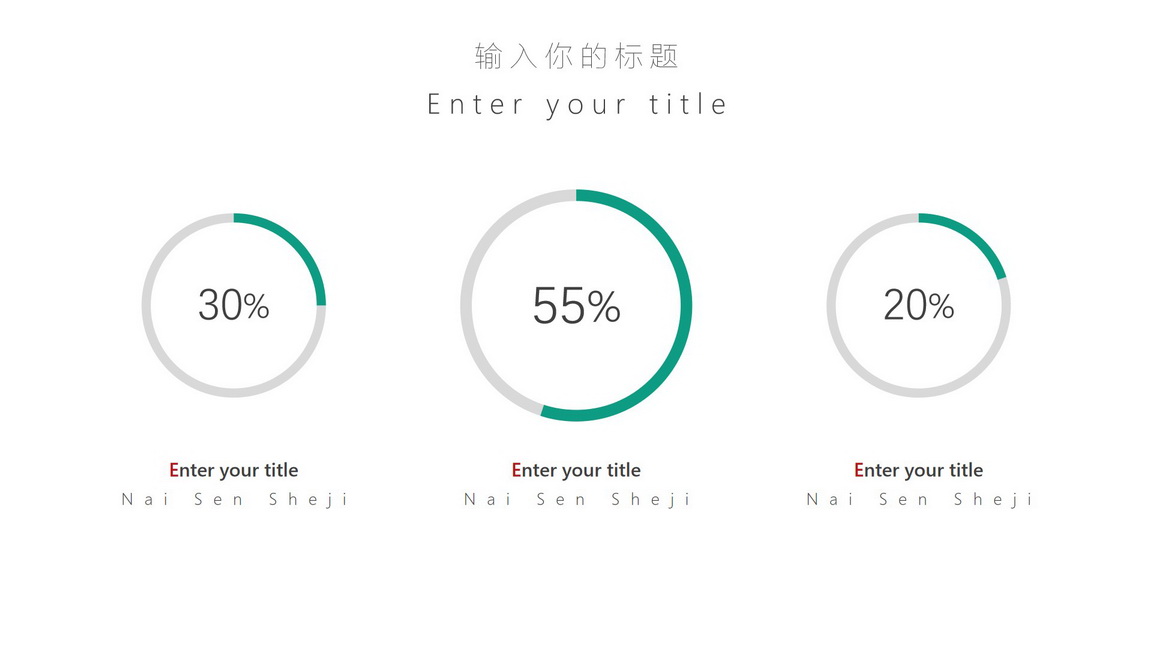Select 'Enter your title' under the 20% ring

click(x=918, y=470)
